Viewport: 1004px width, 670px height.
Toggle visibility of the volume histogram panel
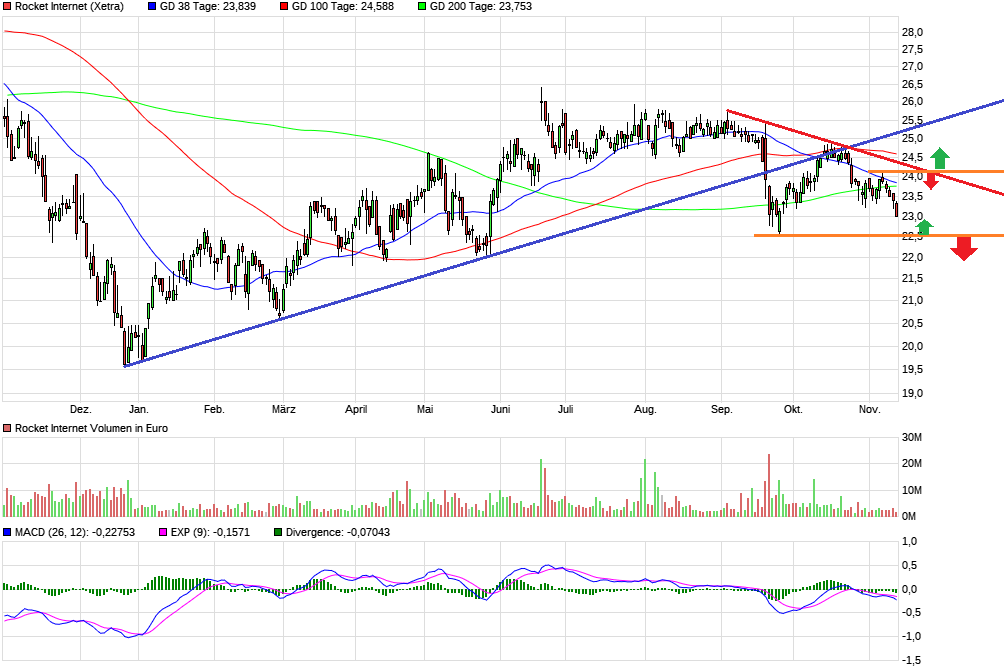pos(8,427)
